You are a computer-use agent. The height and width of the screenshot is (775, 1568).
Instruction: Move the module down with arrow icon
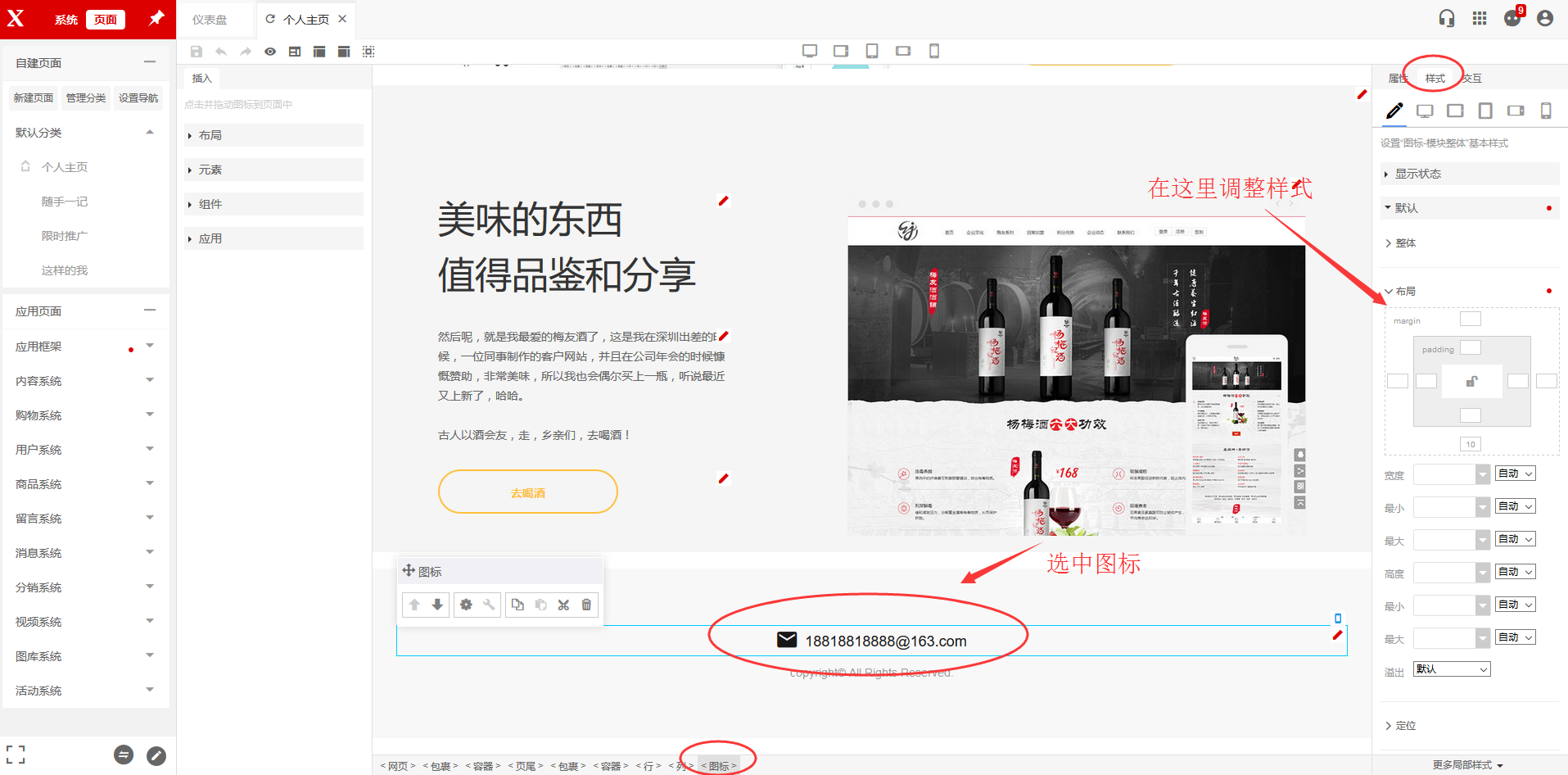click(437, 605)
